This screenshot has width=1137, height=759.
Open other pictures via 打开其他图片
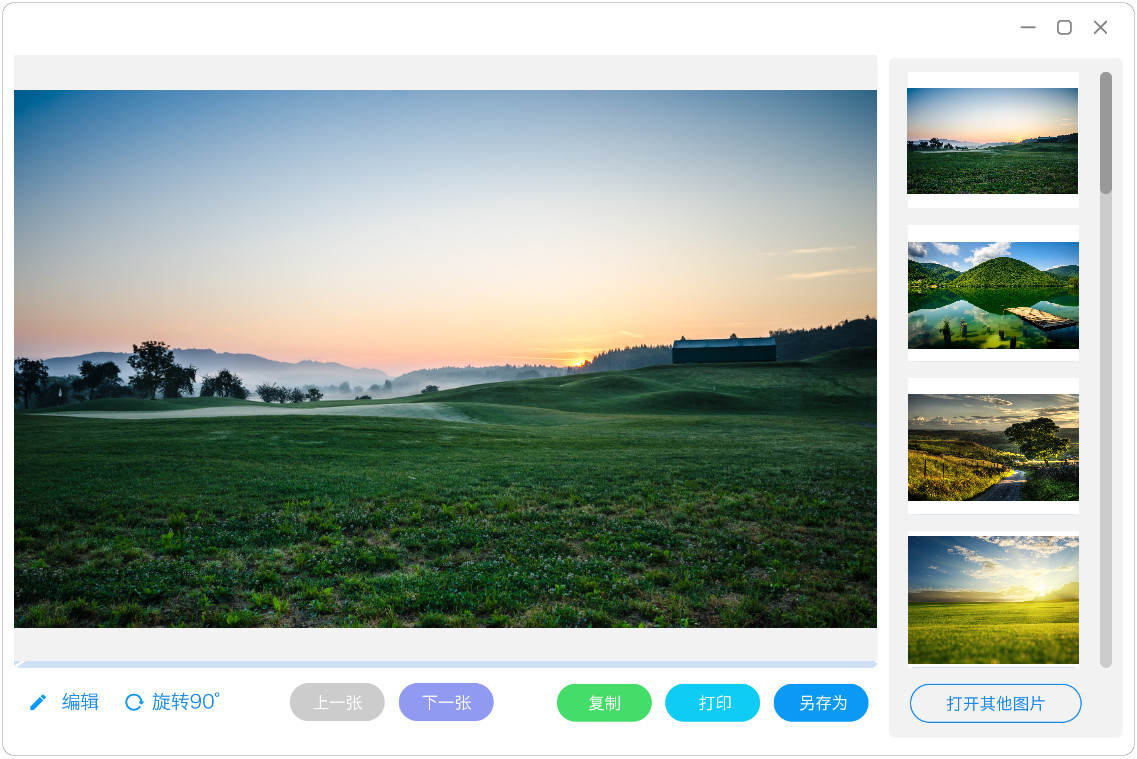pyautogui.click(x=996, y=704)
